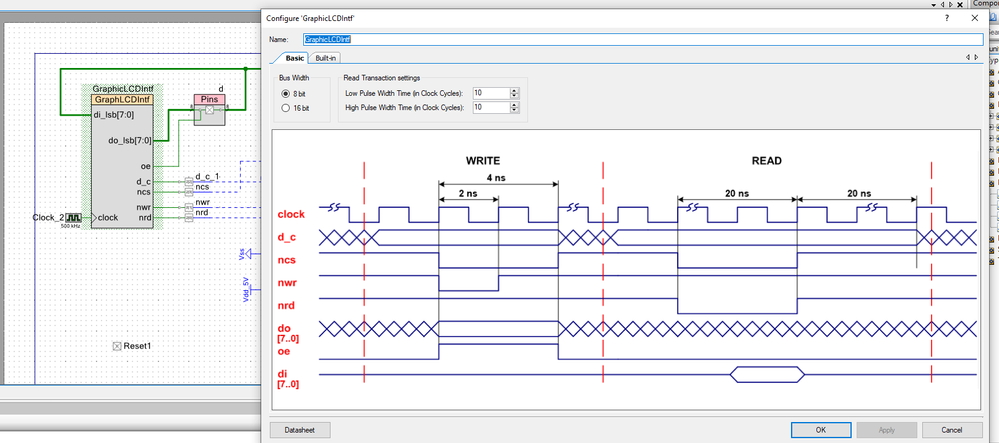Select the 8 bit bus width option
Image resolution: width=999 pixels, height=443 pixels.
click(294, 93)
